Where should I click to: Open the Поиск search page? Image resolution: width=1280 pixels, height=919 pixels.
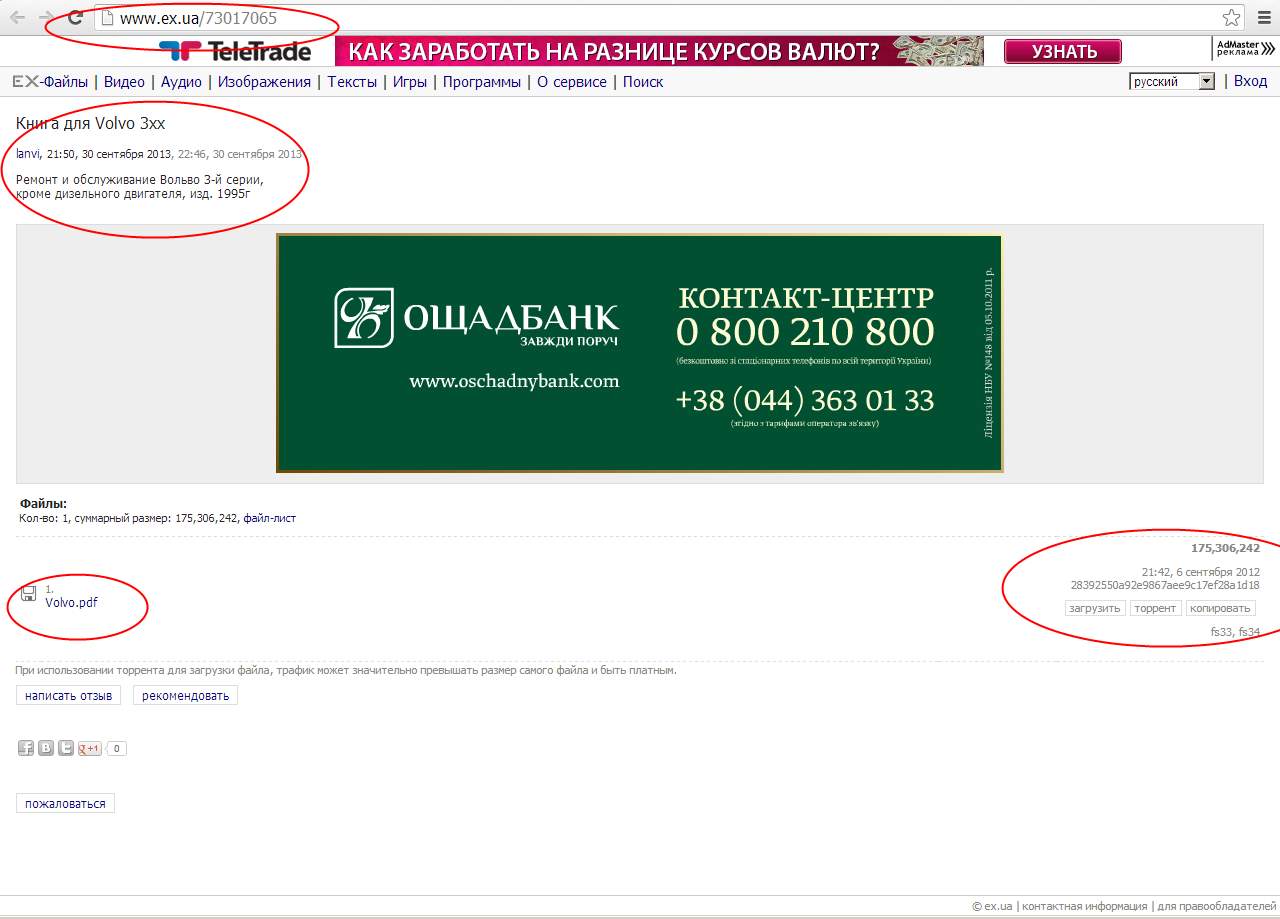643,82
